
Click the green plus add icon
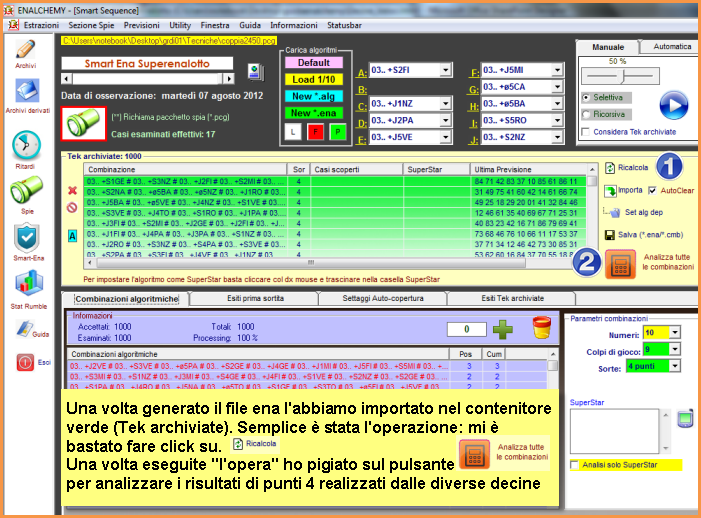pyautogui.click(x=503, y=330)
